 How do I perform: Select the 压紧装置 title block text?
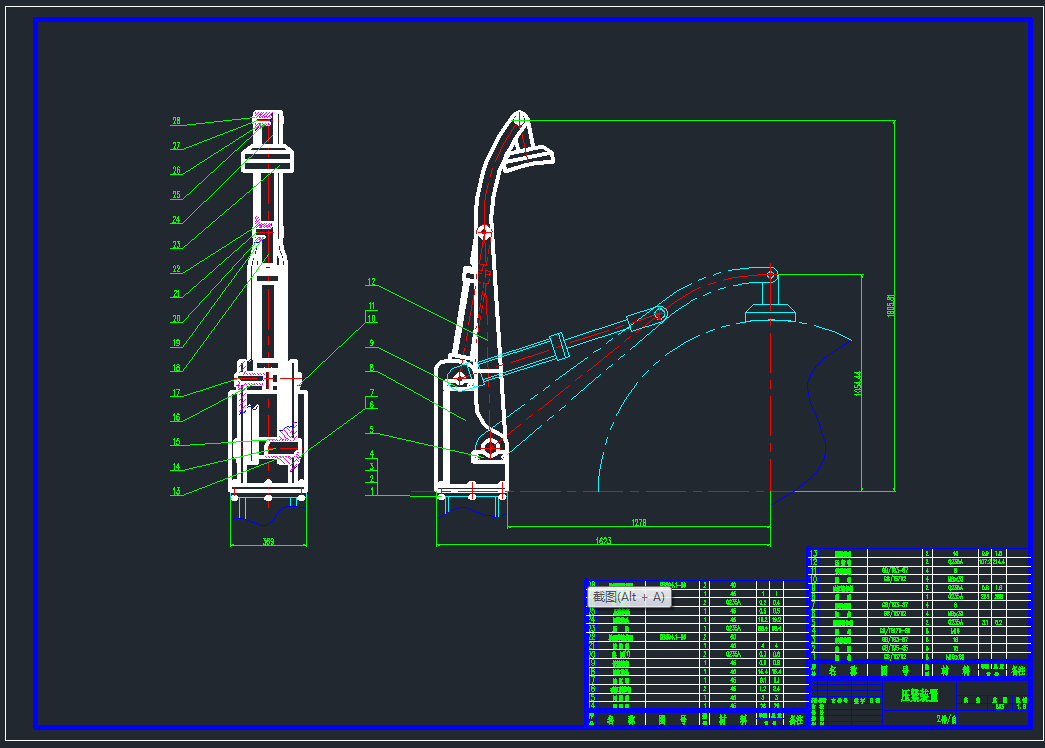point(920,696)
